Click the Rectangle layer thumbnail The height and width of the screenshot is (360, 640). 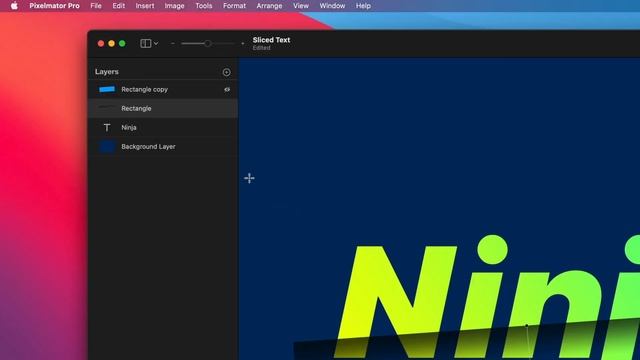(x=107, y=108)
